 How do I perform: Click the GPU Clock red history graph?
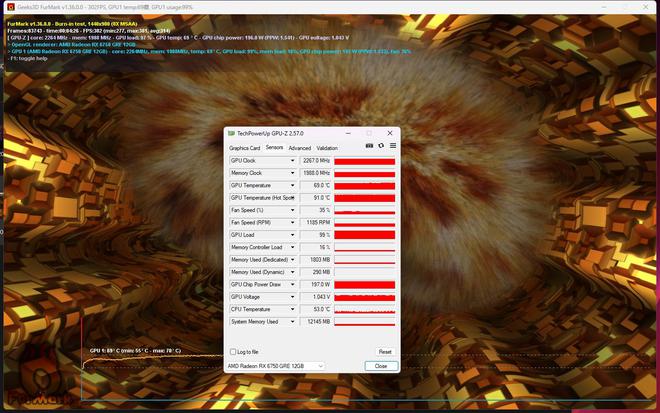[365, 161]
